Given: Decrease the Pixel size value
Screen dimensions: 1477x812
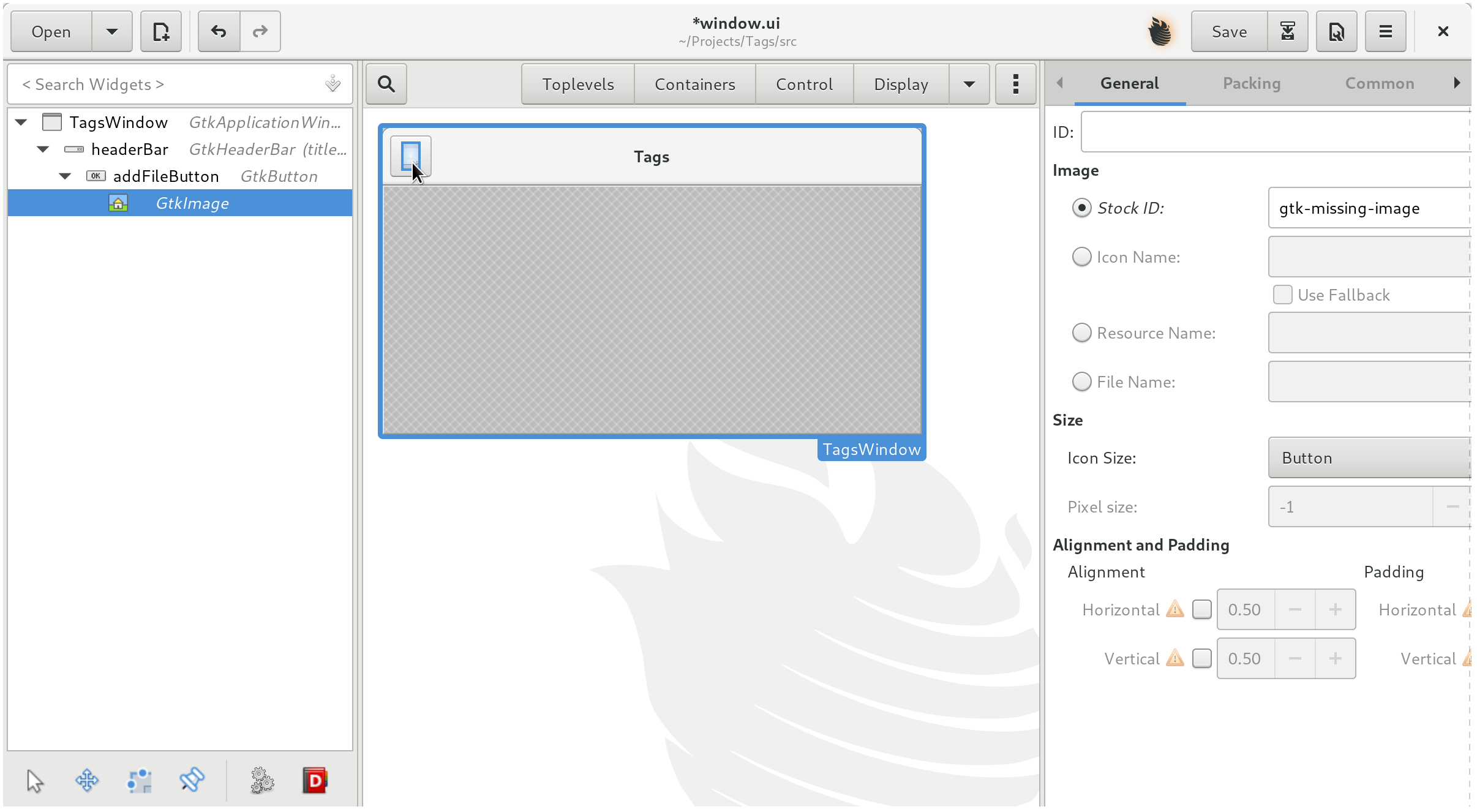Looking at the screenshot, I should [1452, 506].
